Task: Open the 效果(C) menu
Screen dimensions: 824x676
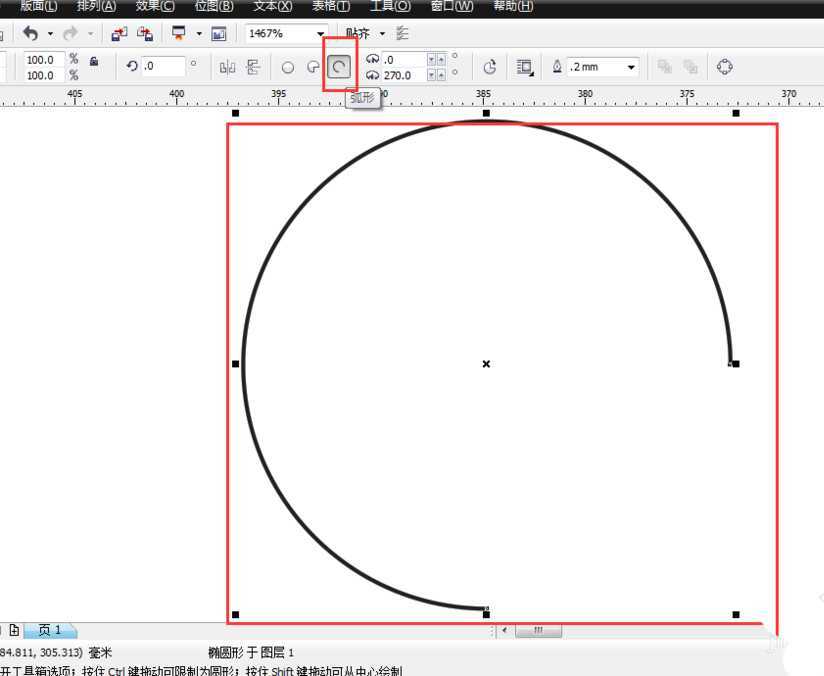Action: point(154,6)
